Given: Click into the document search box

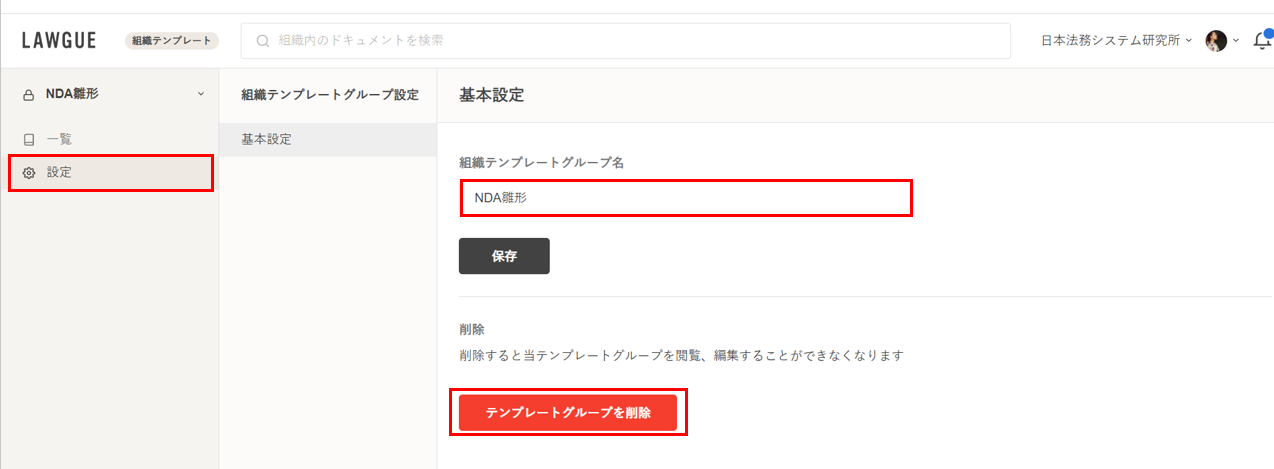Looking at the screenshot, I should pos(626,41).
